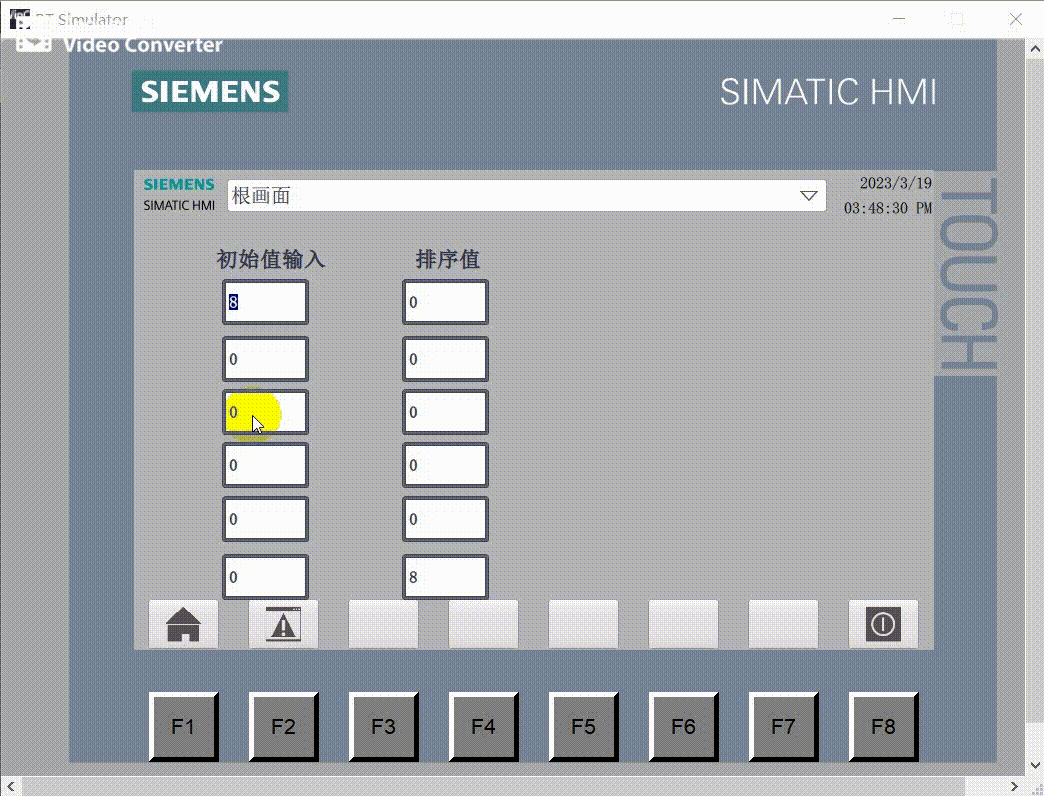Click the seventh blank softkey in bottom bar
Viewport: 1044px width, 796px height.
[783, 624]
